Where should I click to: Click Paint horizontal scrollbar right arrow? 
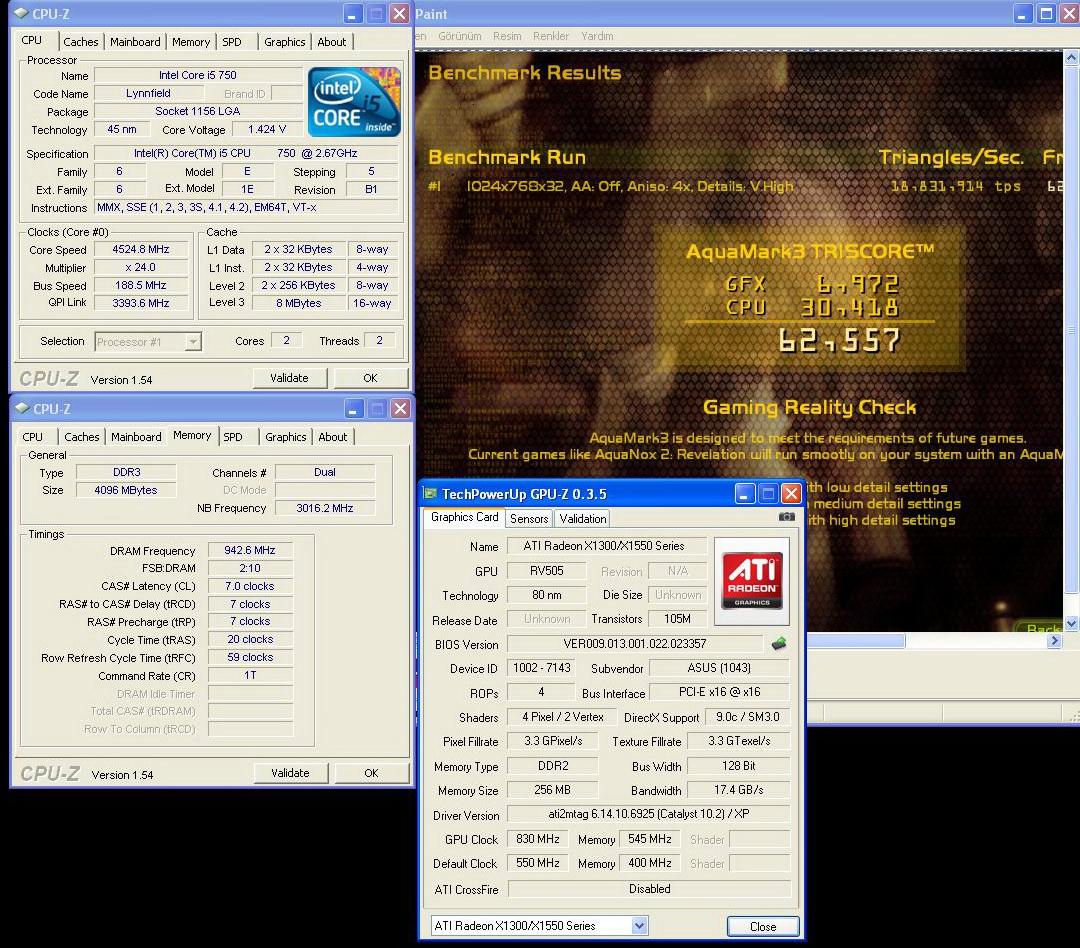point(1054,641)
